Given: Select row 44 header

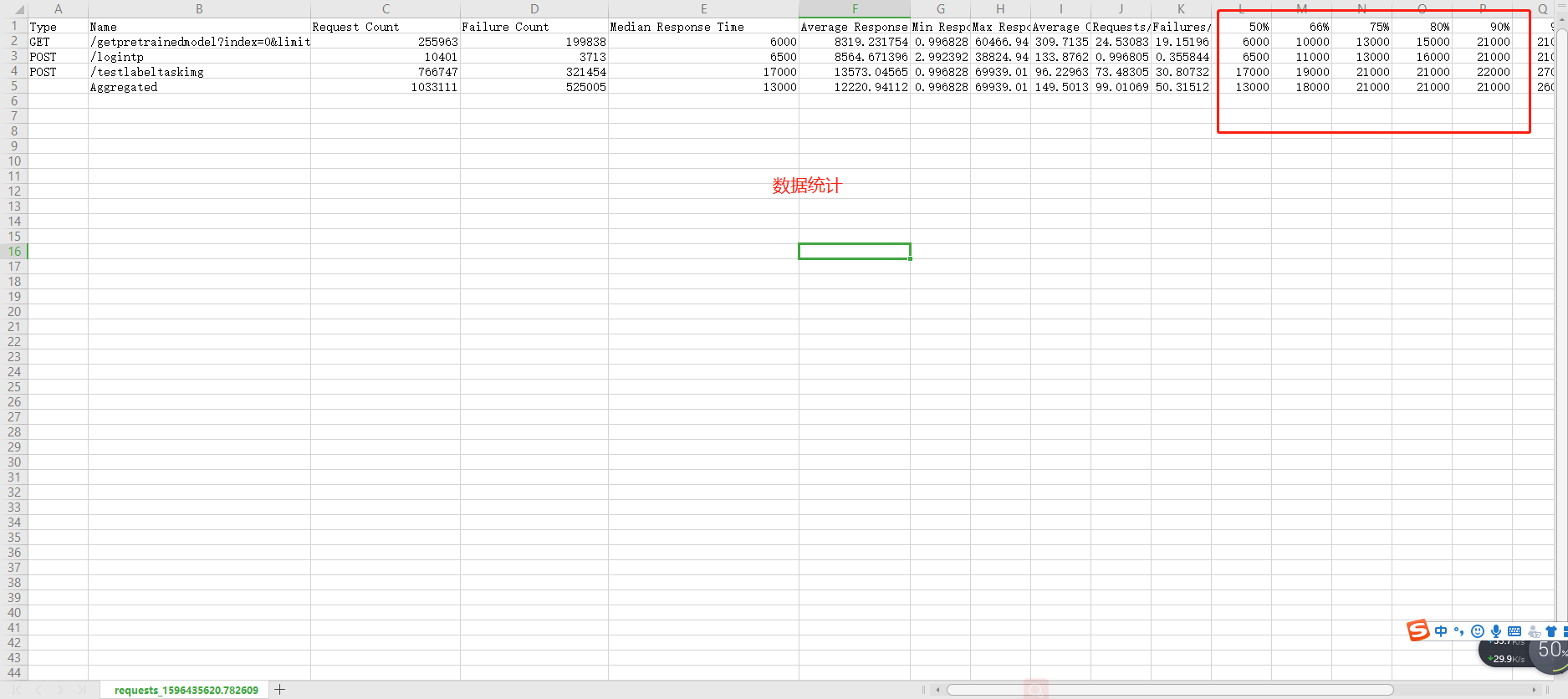Looking at the screenshot, I should tap(14, 673).
